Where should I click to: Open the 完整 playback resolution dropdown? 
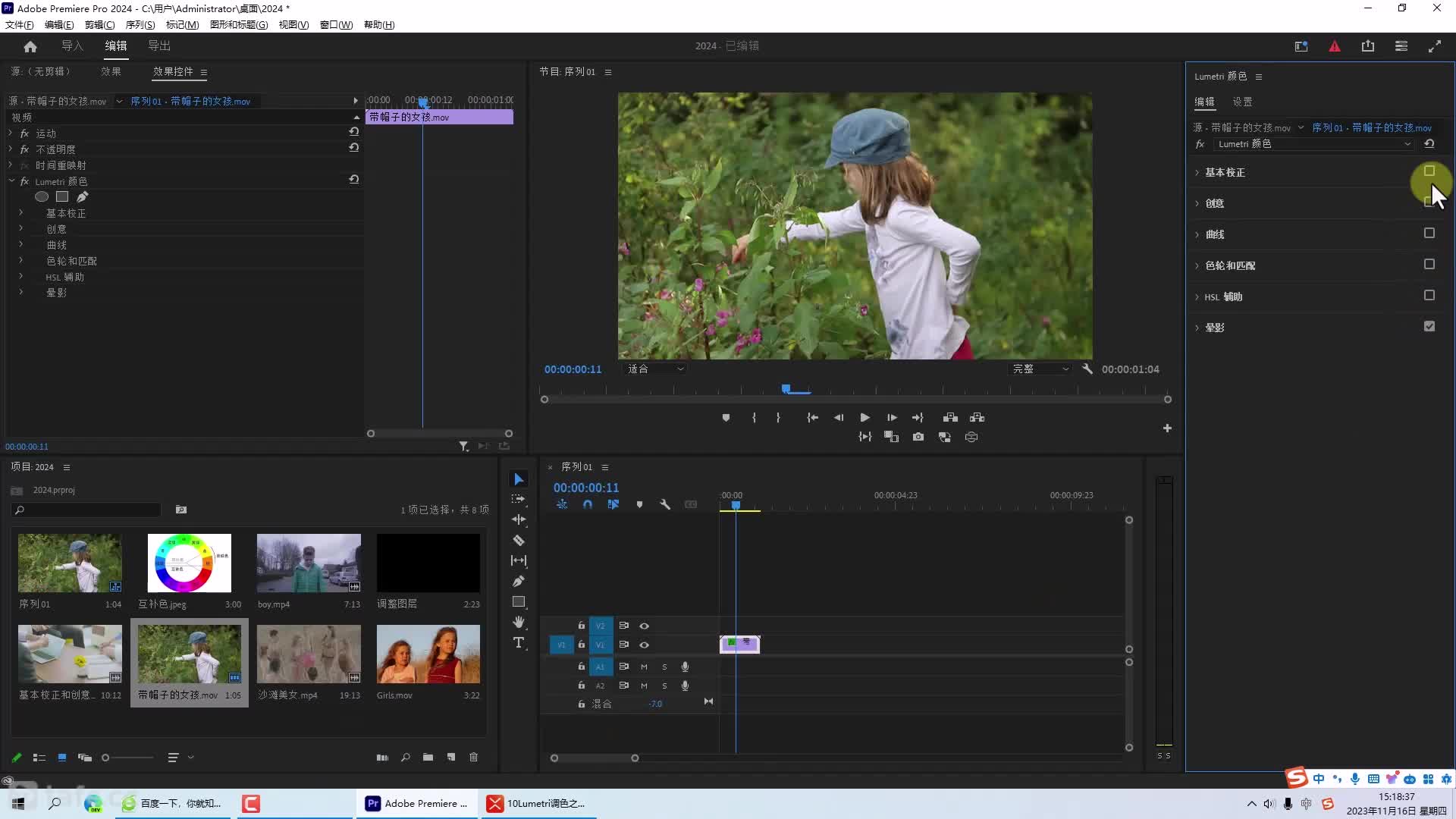pos(1040,369)
